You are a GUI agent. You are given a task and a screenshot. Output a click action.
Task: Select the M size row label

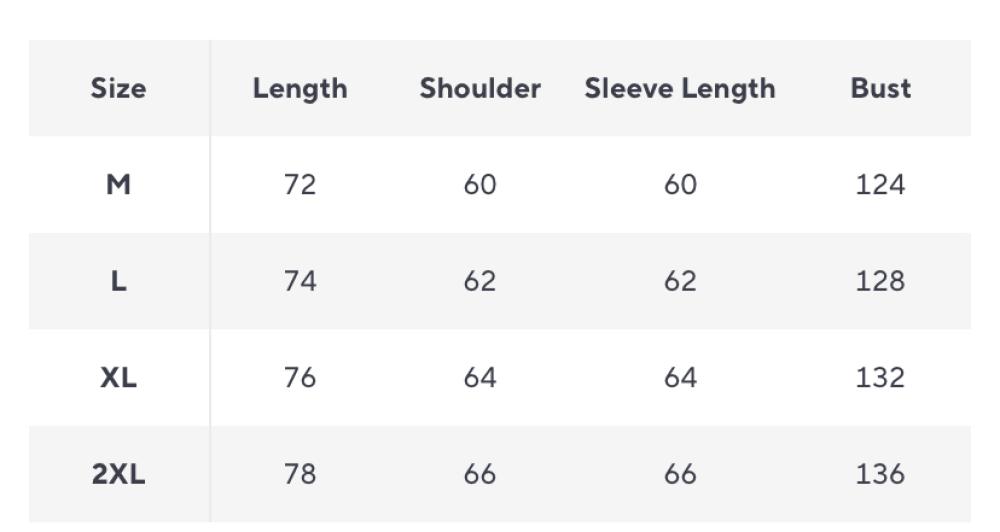click(118, 185)
